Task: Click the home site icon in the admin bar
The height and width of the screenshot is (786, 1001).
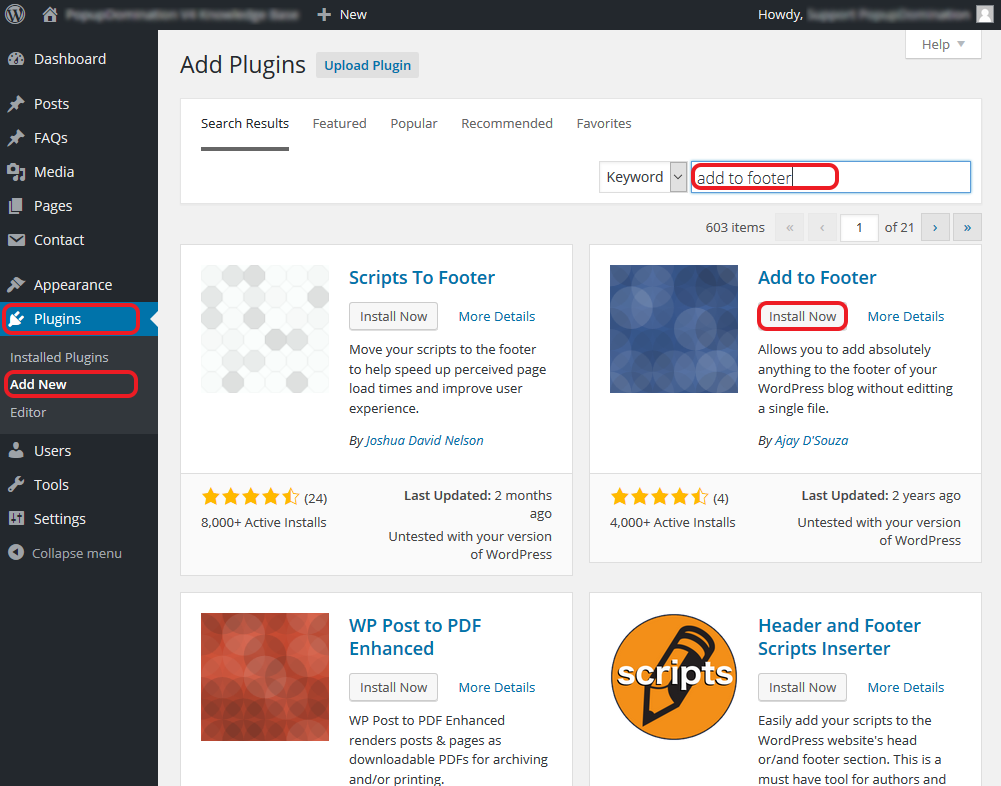Action: pyautogui.click(x=50, y=14)
